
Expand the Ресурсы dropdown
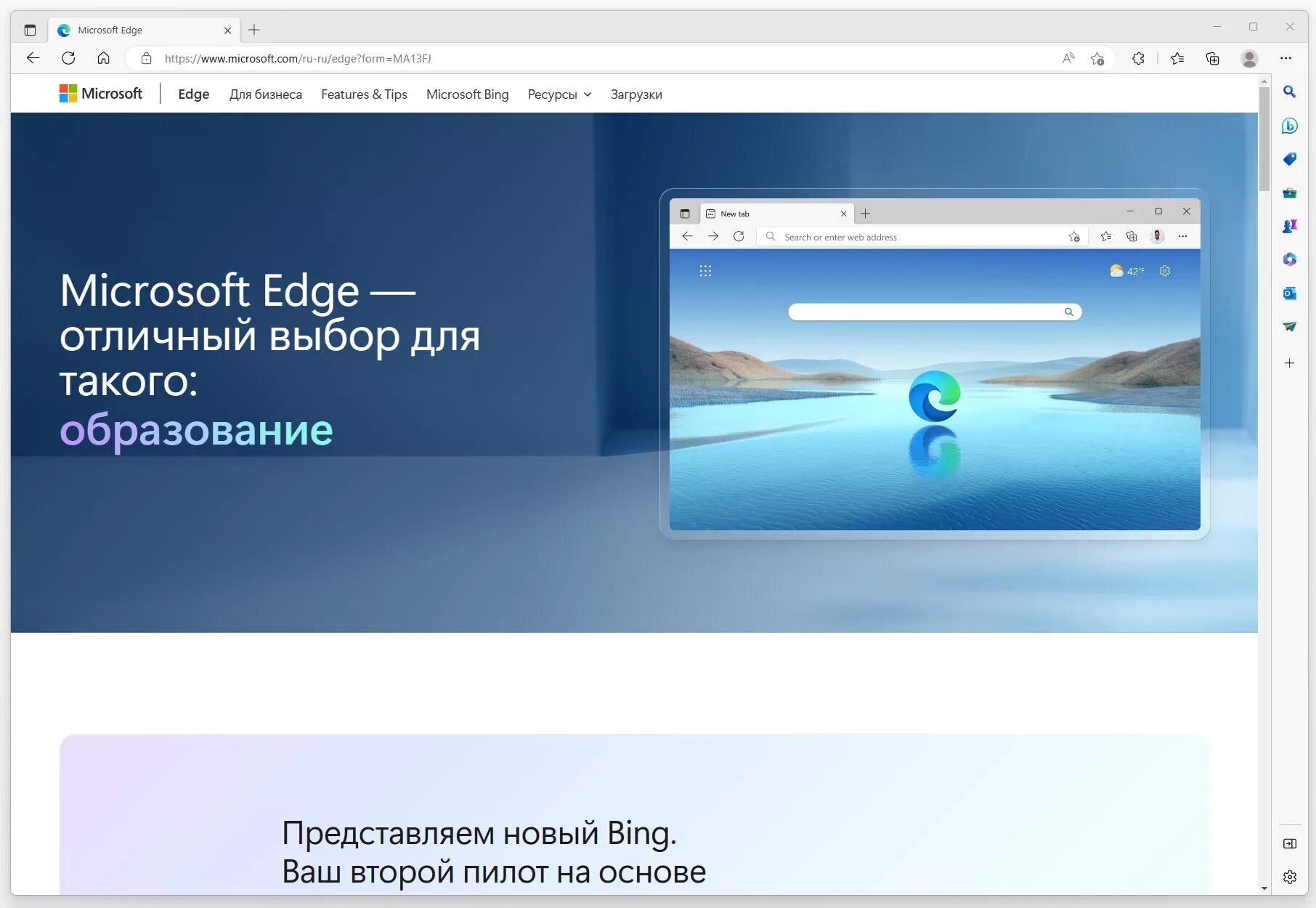[559, 94]
